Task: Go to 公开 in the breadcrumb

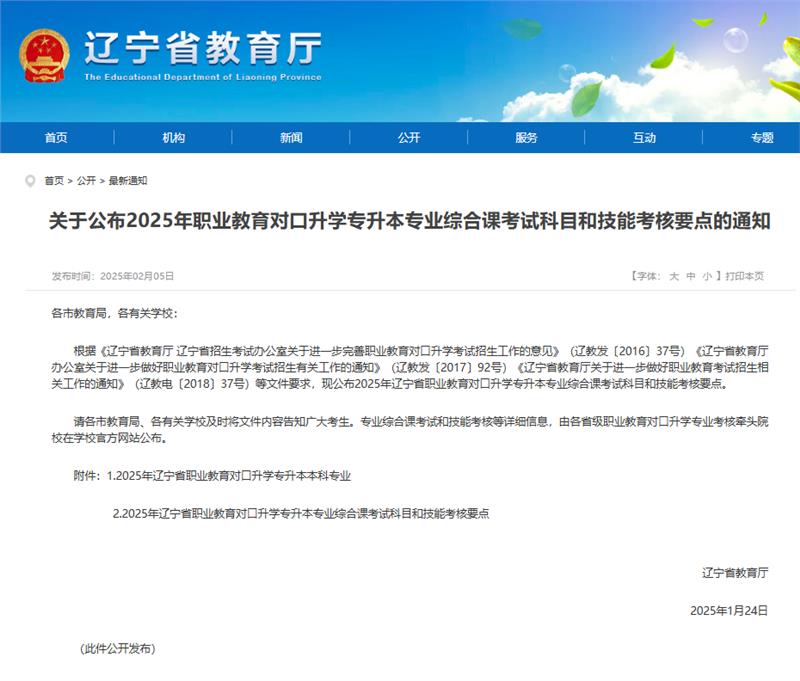Action: point(86,181)
